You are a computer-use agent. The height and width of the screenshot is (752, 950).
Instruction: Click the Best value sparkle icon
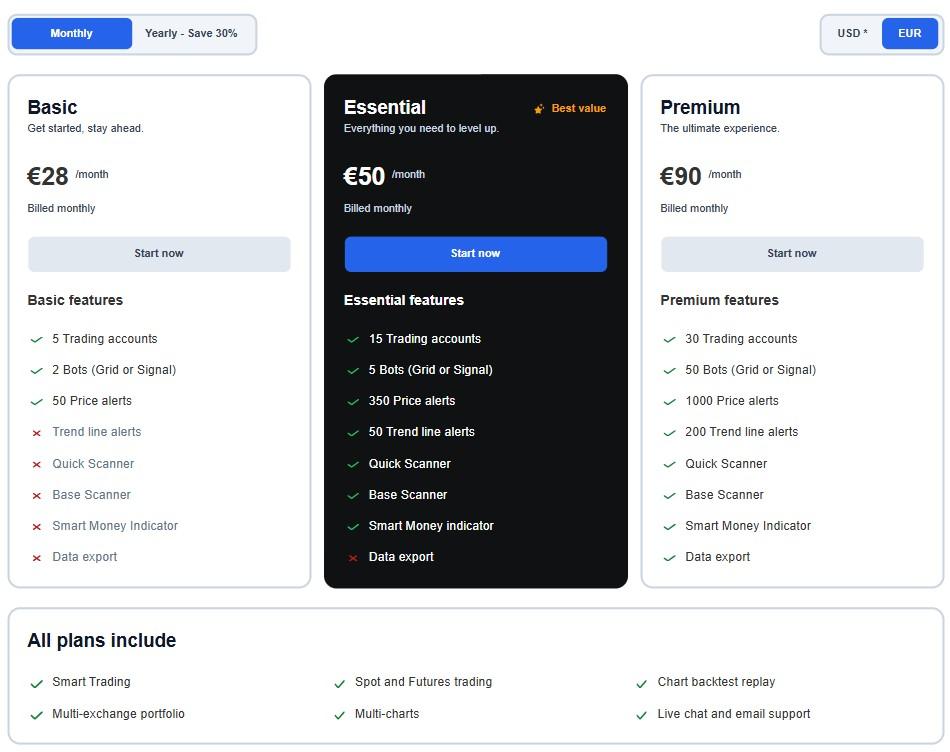(x=539, y=109)
